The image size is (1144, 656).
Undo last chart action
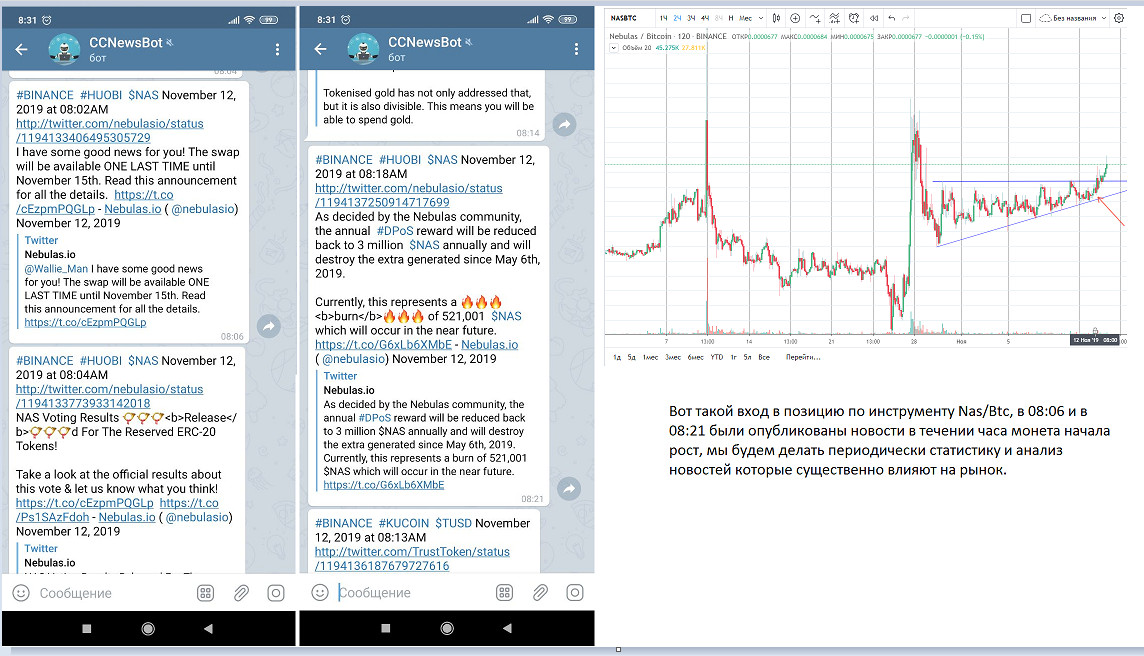click(892, 18)
